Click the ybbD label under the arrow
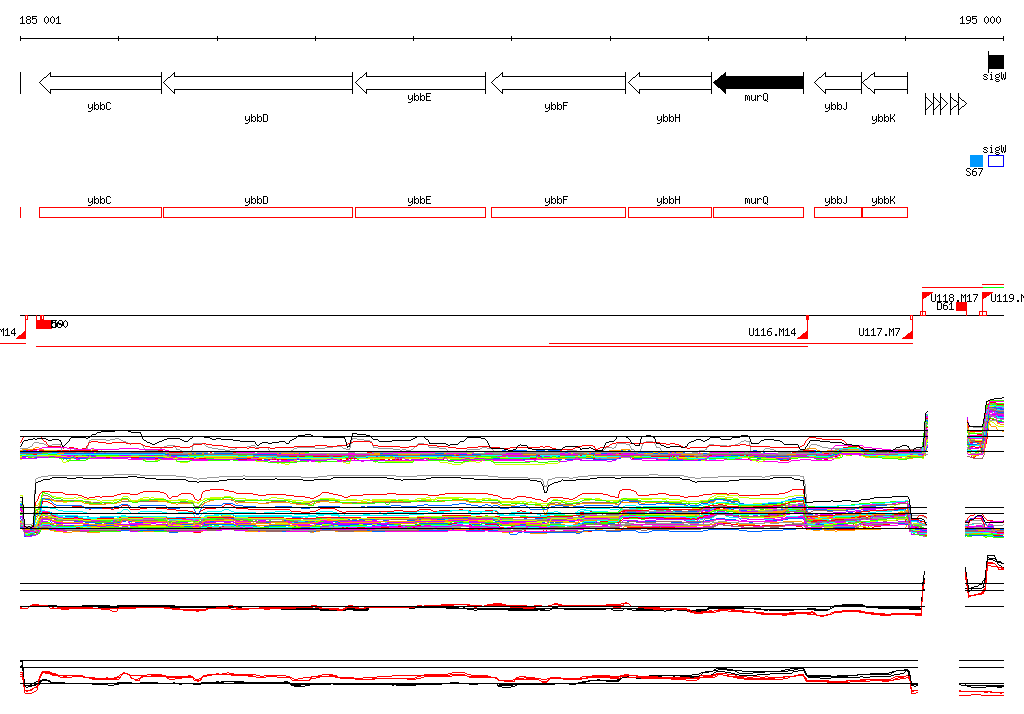1024x714 pixels. pyautogui.click(x=257, y=118)
